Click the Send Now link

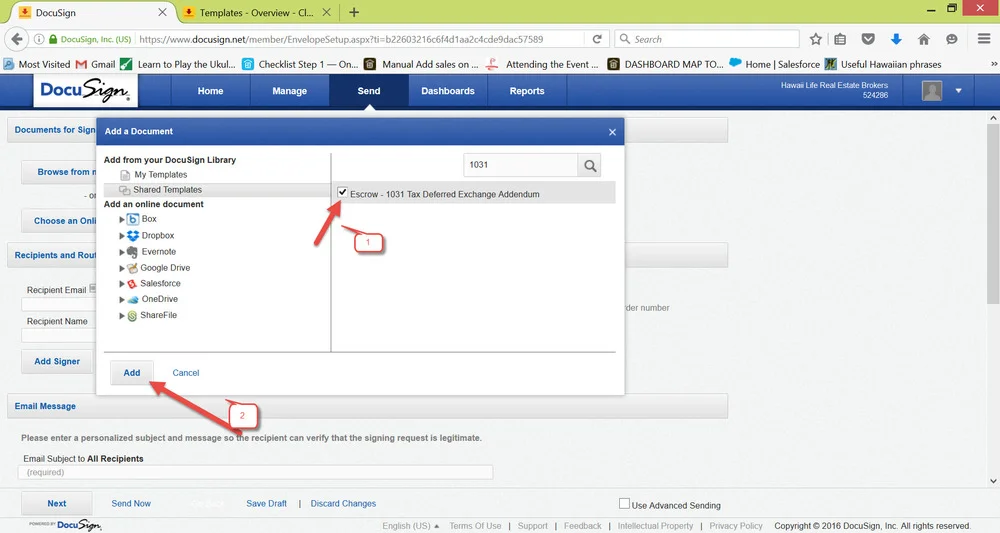tap(131, 504)
